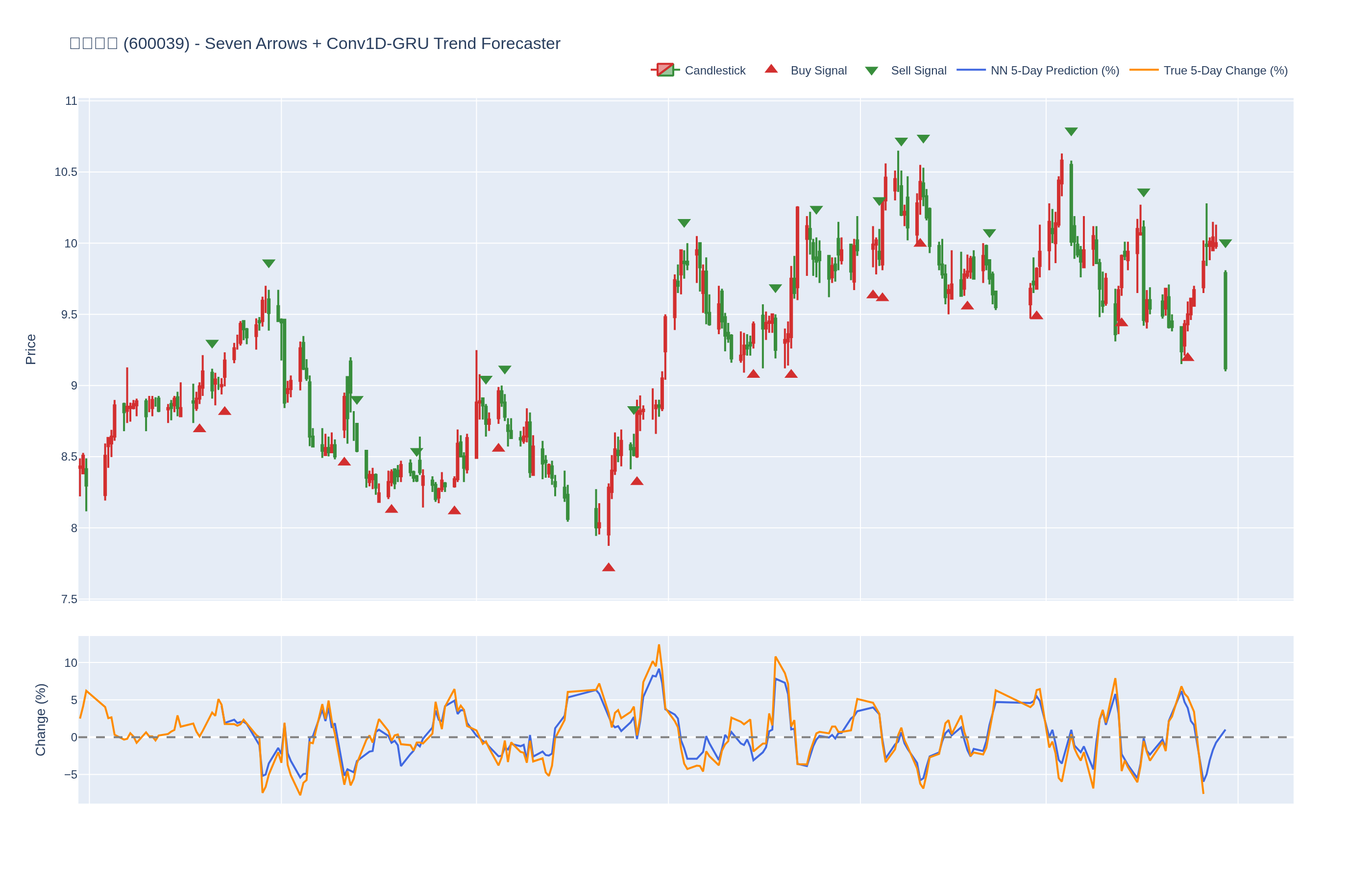
Task: Click the leftmost buy signal marker near 8.7
Action: tap(199, 428)
